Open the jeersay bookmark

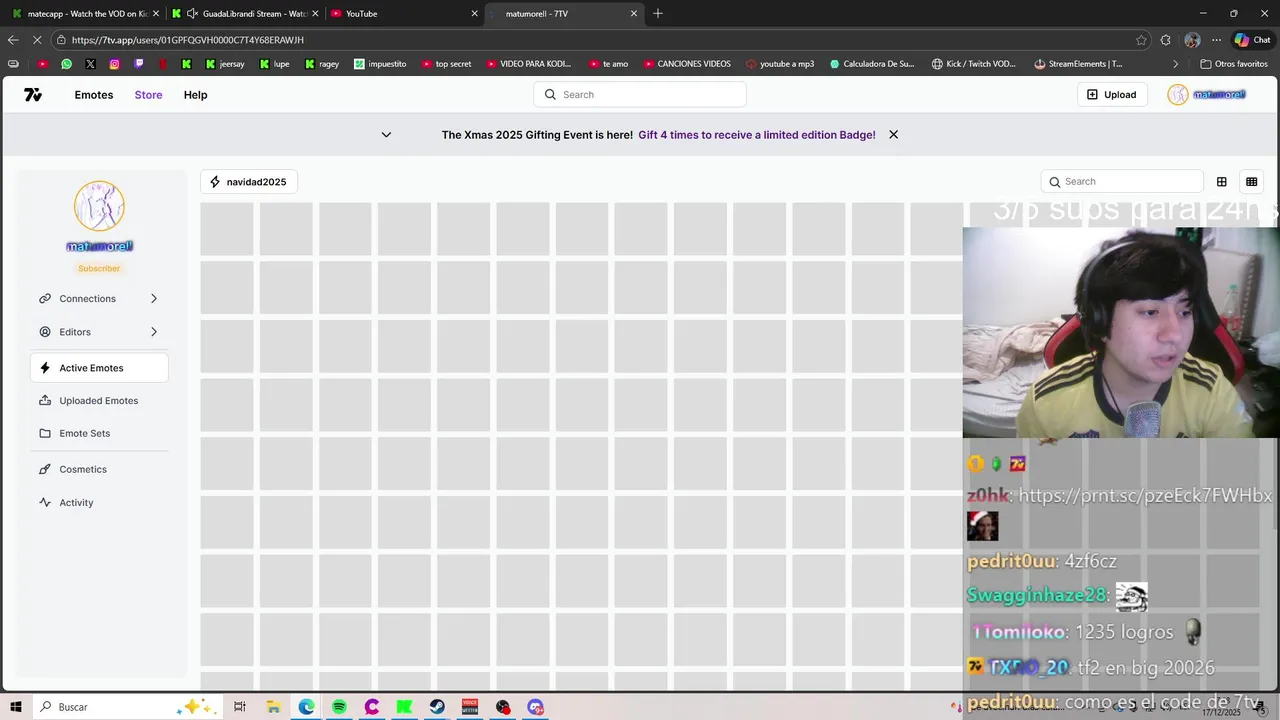click(225, 64)
